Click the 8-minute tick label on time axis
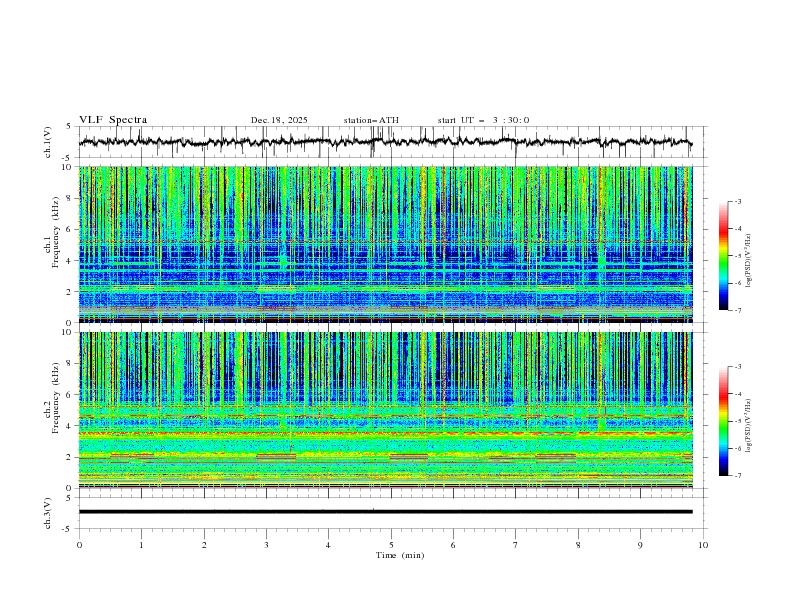The height and width of the screenshot is (612, 792). click(x=578, y=544)
